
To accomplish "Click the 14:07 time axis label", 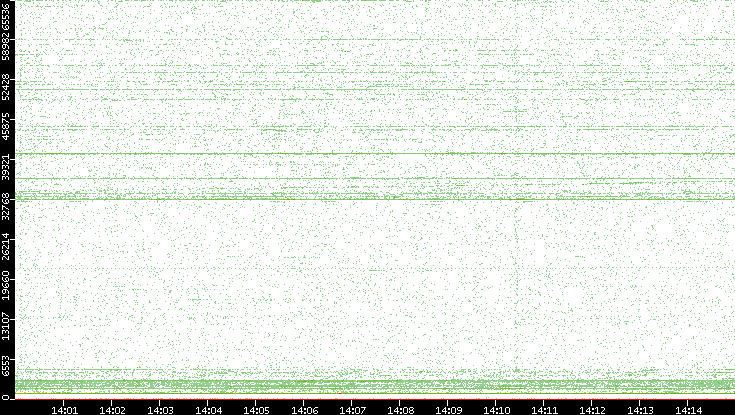I will tap(352, 409).
